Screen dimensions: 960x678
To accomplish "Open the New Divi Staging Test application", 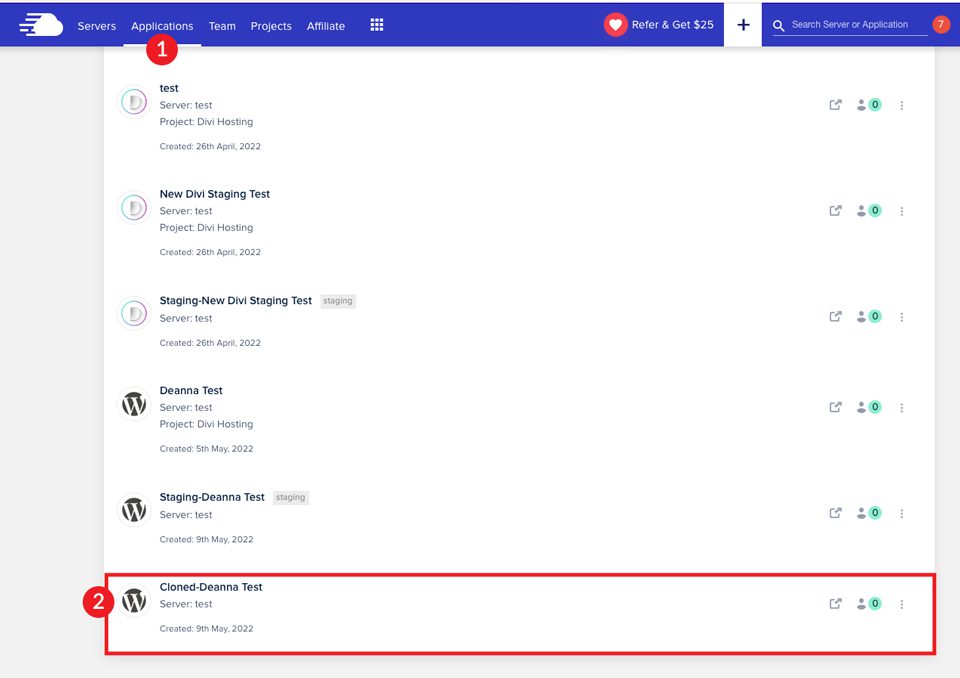I will pos(214,194).
